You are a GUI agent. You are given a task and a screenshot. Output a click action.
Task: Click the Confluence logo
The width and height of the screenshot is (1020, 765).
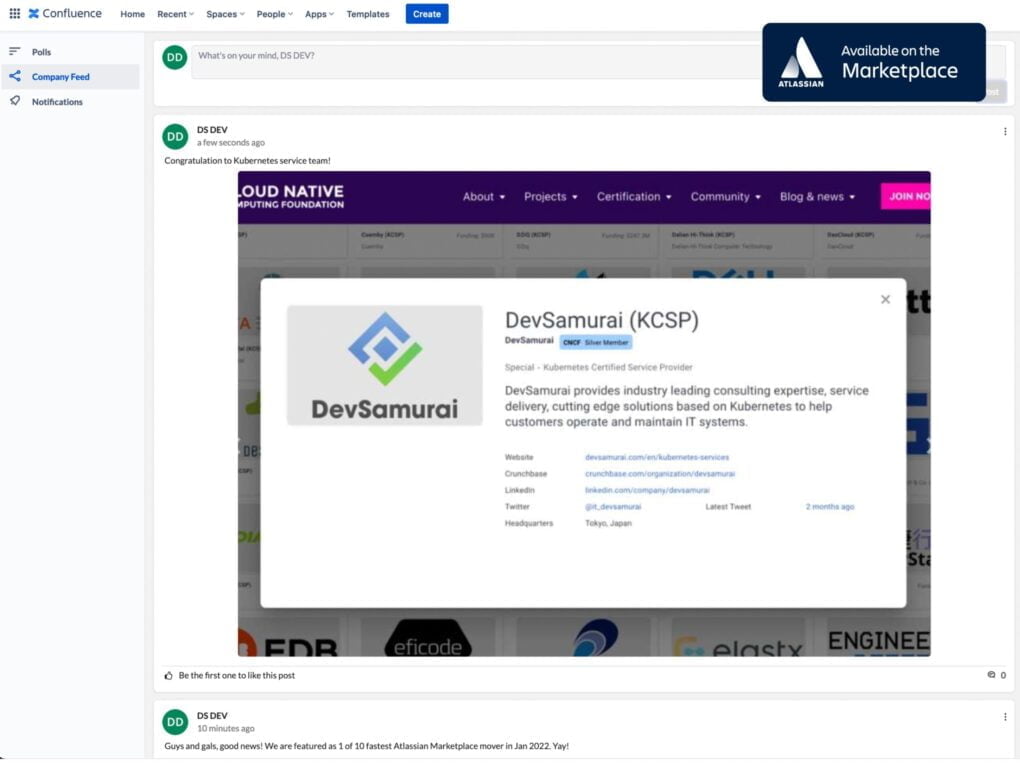click(65, 13)
